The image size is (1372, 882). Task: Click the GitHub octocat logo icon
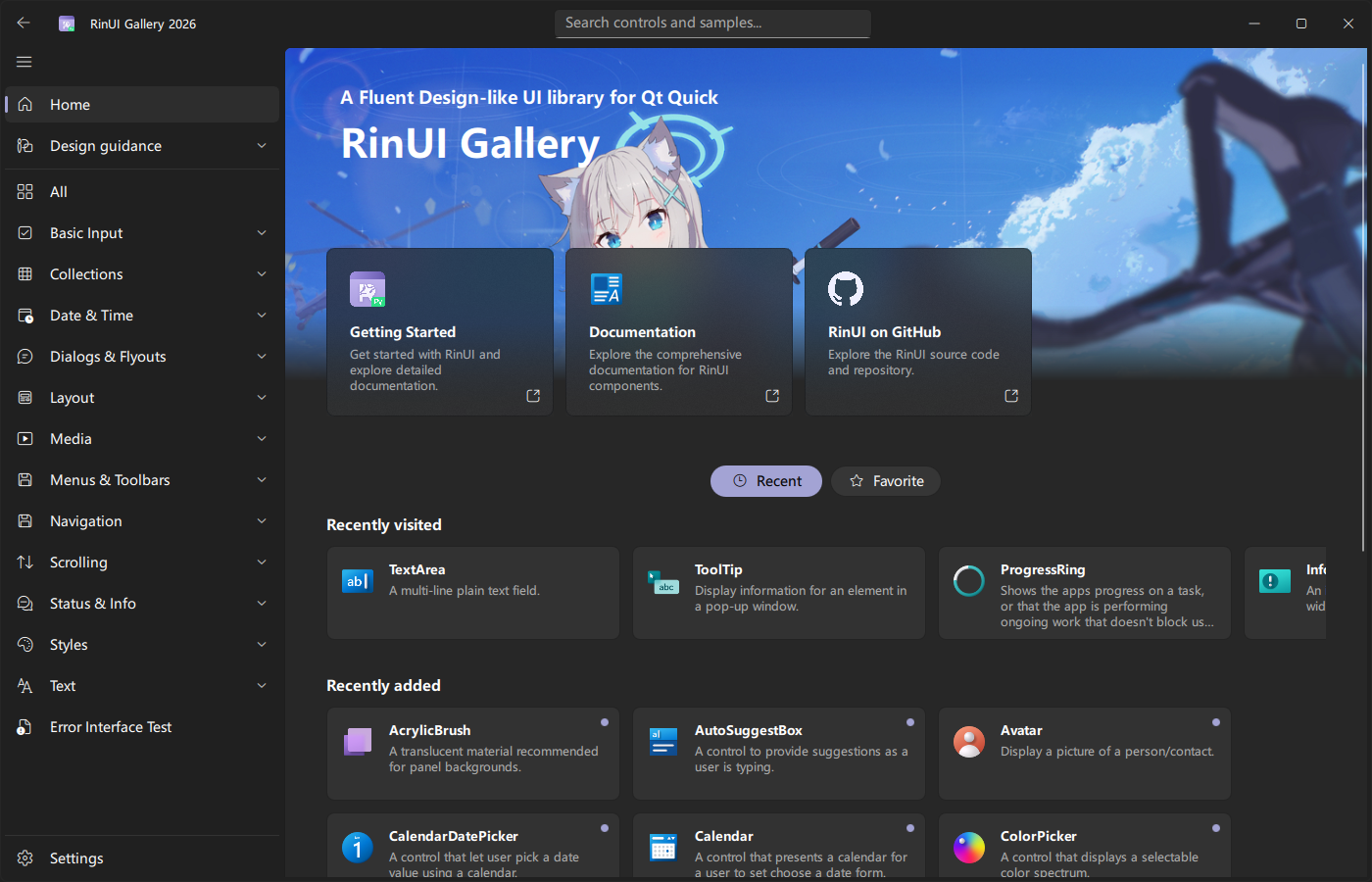coord(846,289)
